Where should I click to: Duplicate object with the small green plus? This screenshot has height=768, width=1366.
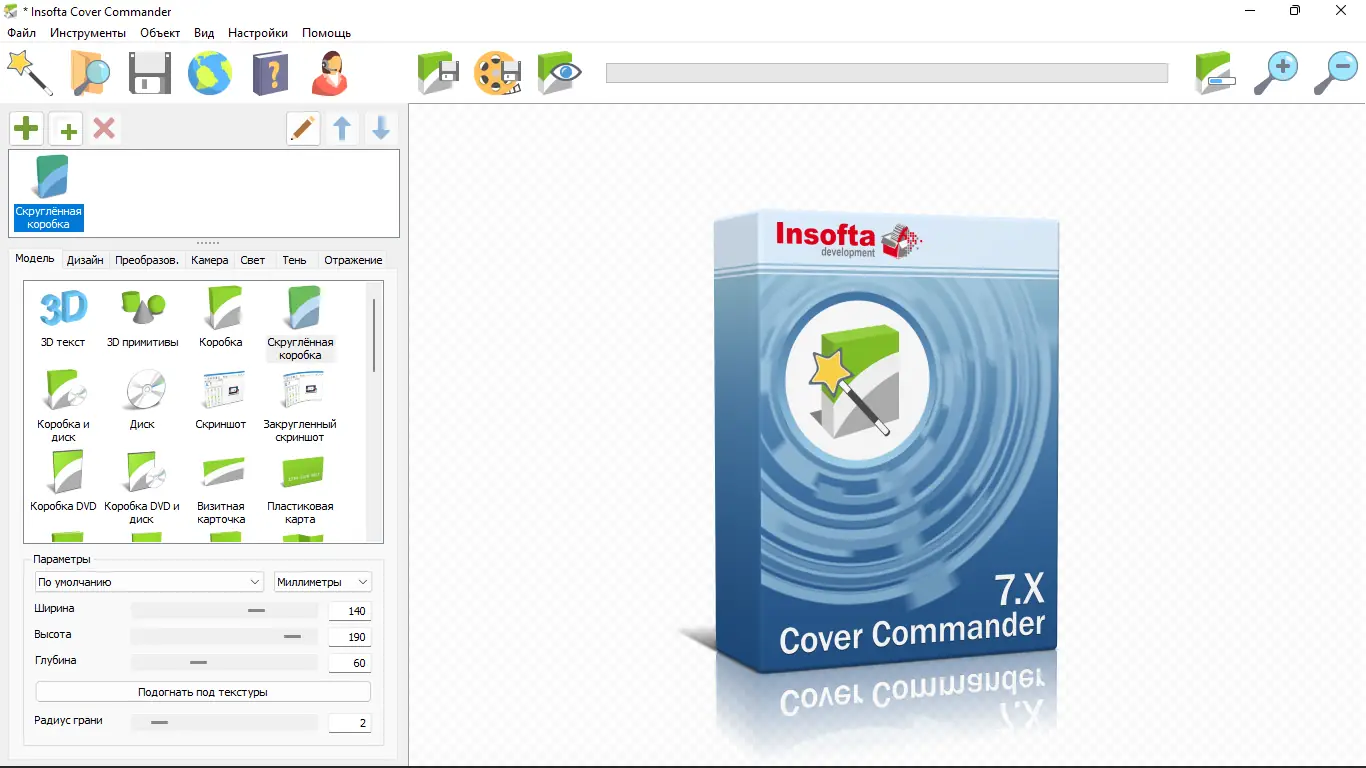click(66, 129)
